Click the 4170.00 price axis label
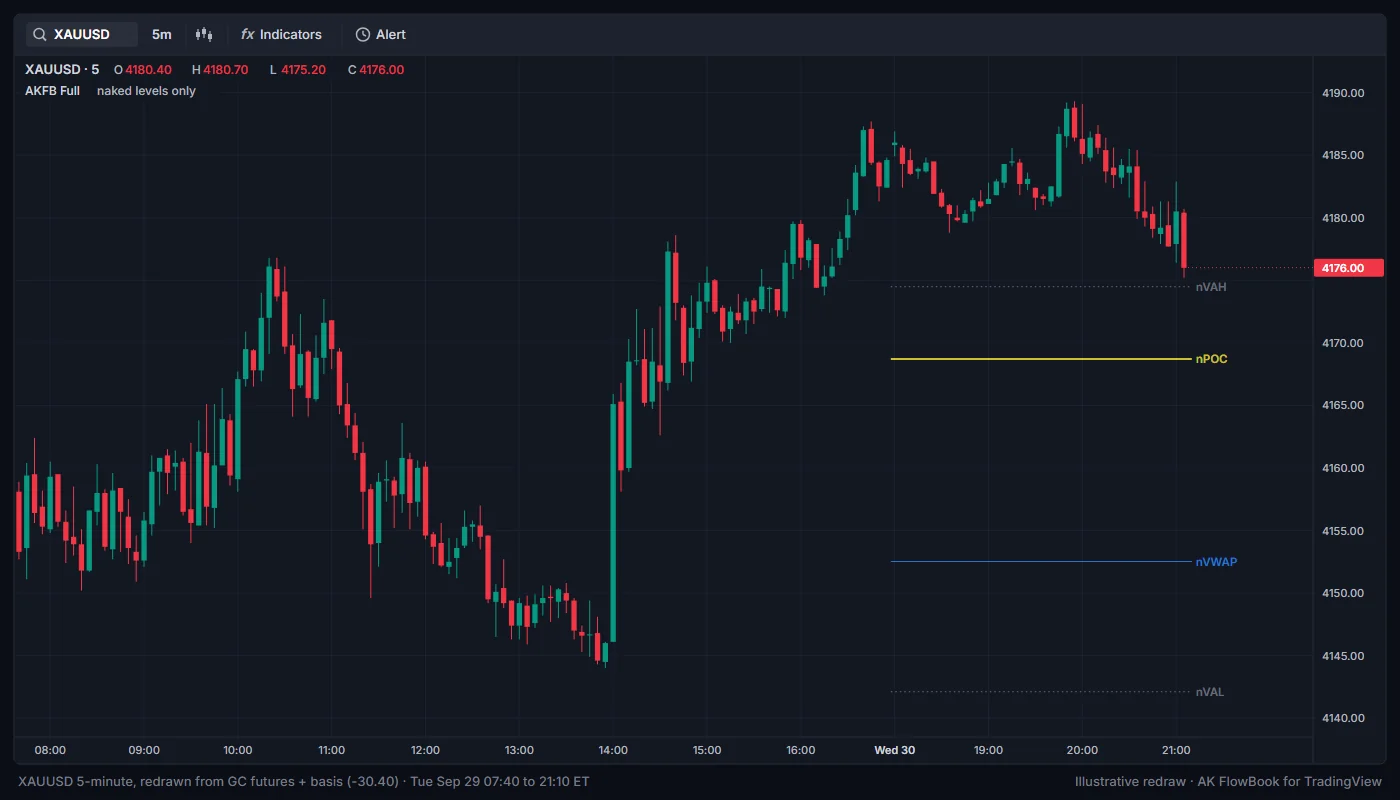1400x800 pixels. point(1343,343)
